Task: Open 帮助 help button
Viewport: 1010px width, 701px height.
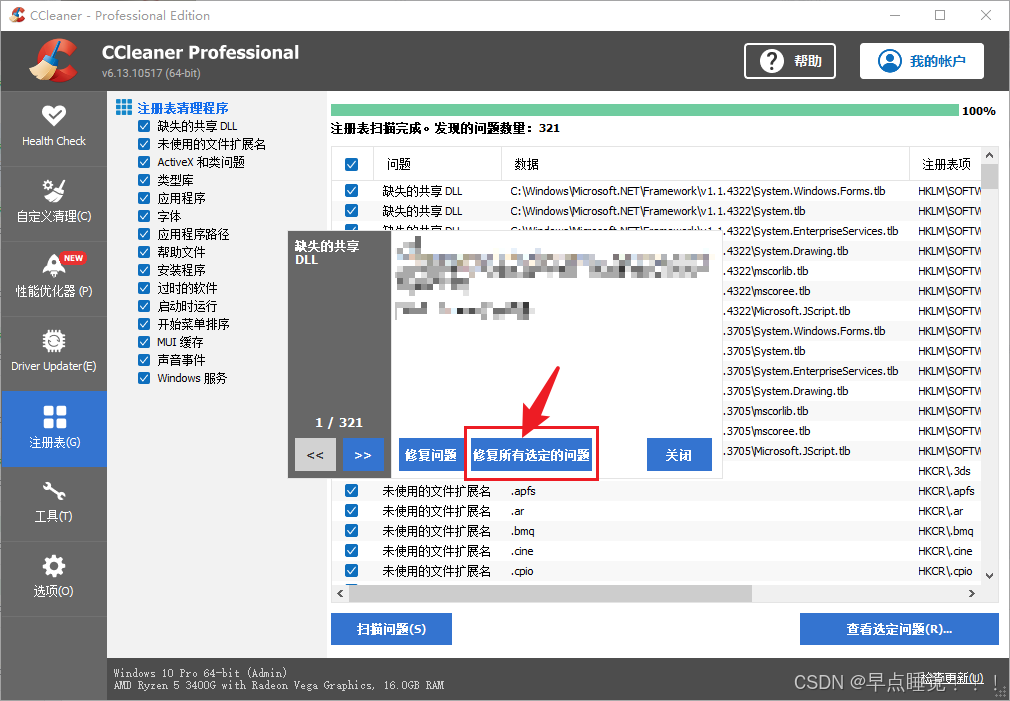Action: tap(790, 61)
